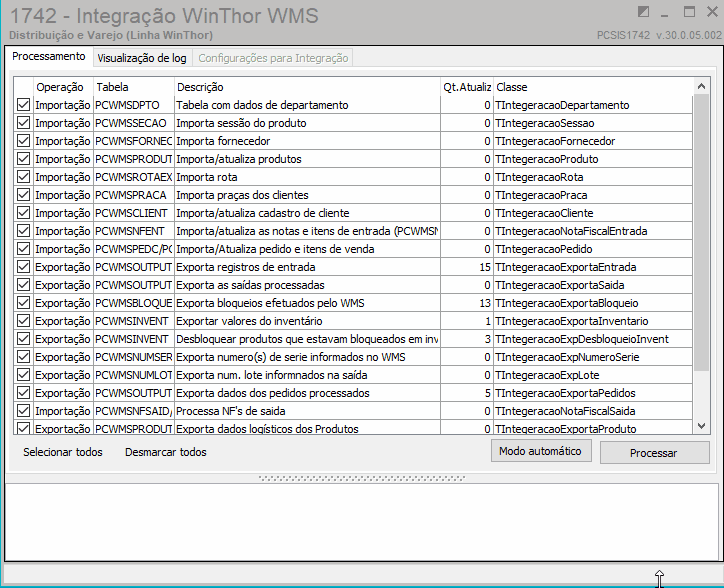Close the 1742 Integração window
724x588 pixels.
[712, 12]
